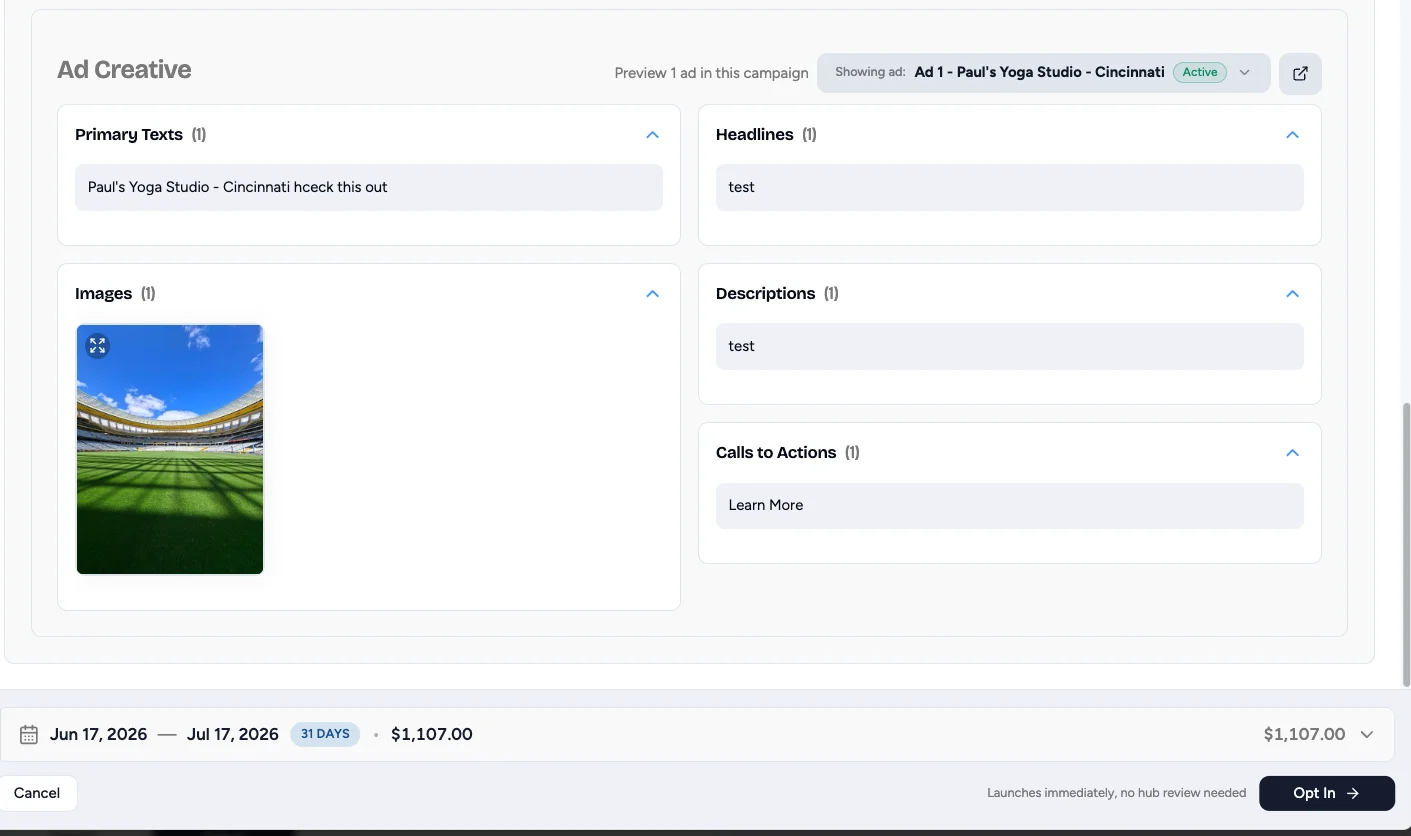The image size is (1411, 836).
Task: Click the page vertical scrollbar
Action: pyautogui.click(x=1405, y=544)
